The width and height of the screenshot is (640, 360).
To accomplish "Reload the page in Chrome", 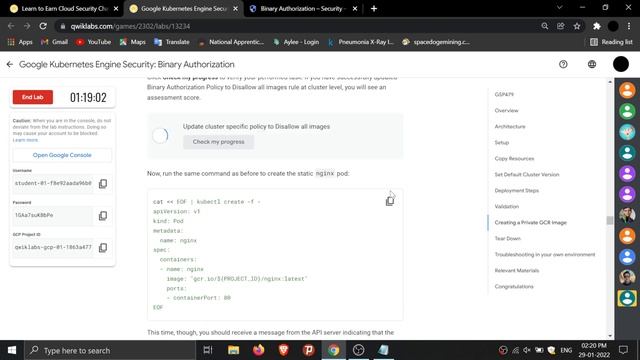I will pyautogui.click(x=43, y=26).
